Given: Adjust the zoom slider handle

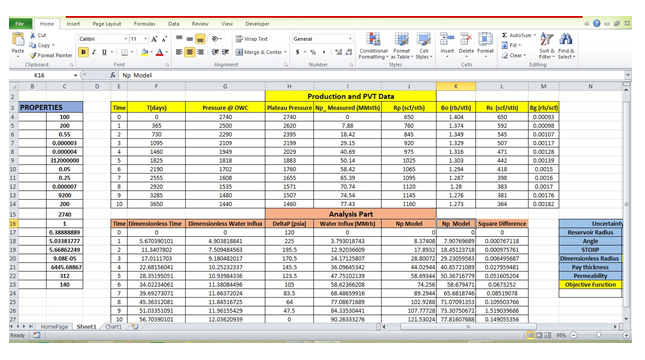Looking at the screenshot, I should click(x=599, y=335).
